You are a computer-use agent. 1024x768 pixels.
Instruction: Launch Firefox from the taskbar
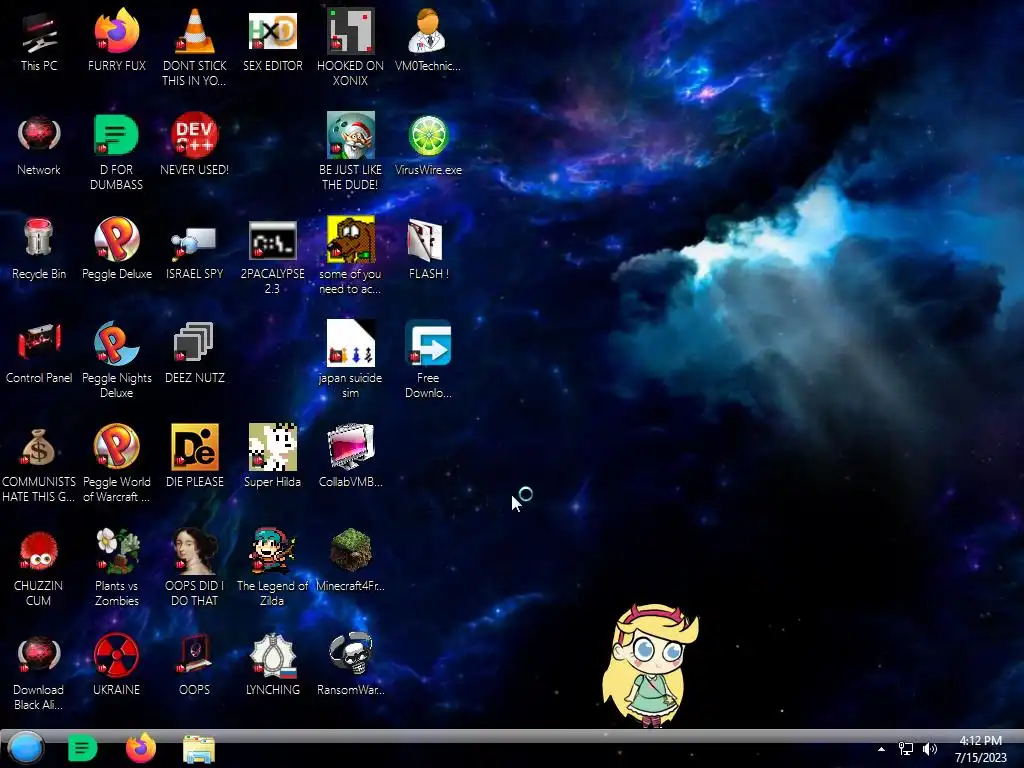coord(140,748)
